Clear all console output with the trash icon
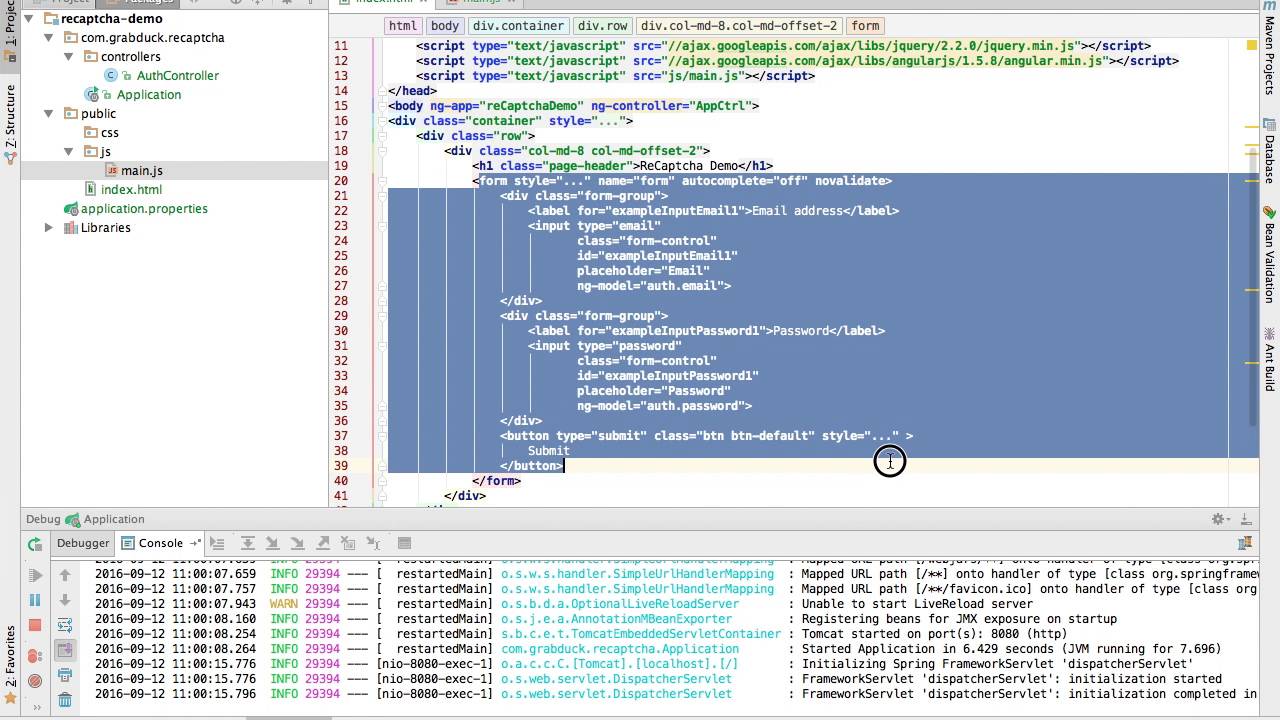The height and width of the screenshot is (720, 1280). [65, 700]
